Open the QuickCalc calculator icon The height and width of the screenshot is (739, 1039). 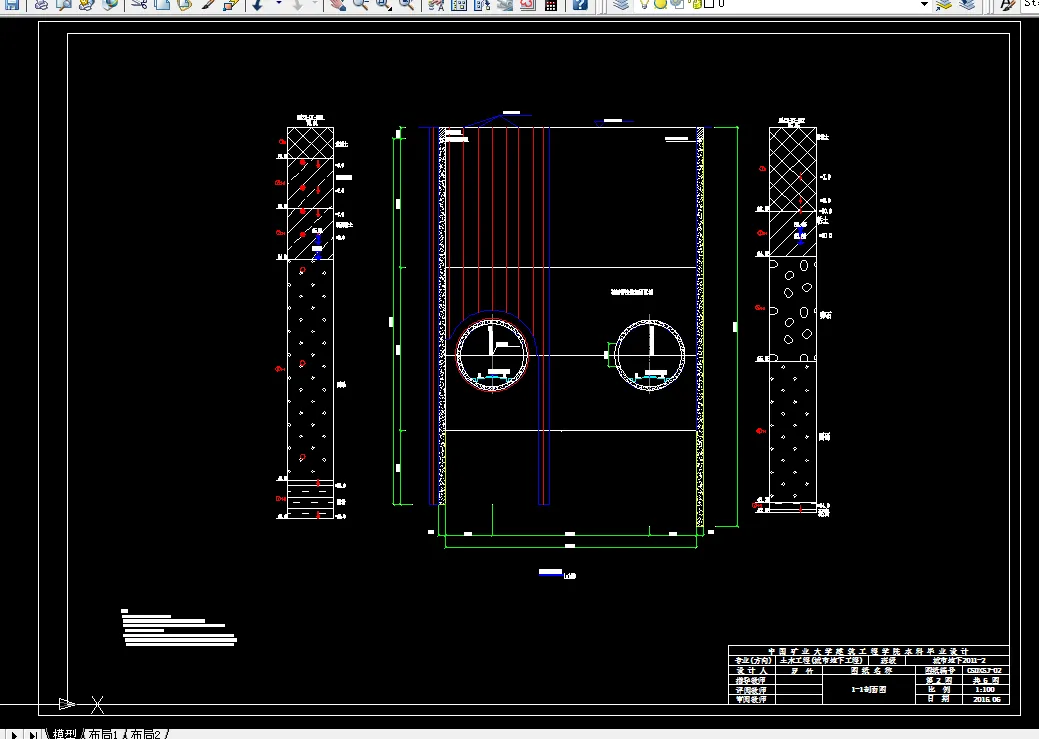551,5
